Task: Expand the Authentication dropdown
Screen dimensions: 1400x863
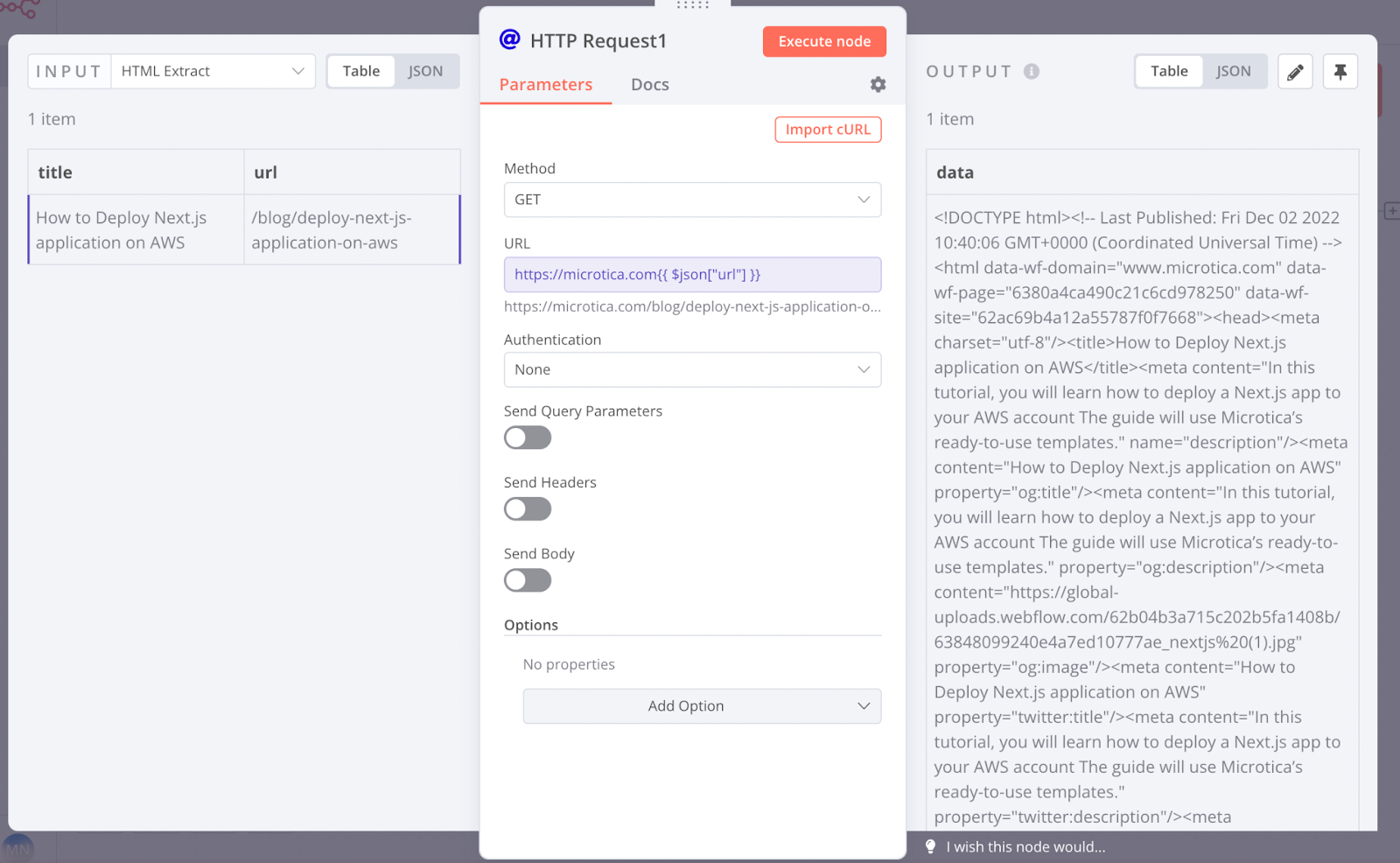Action: tap(692, 369)
